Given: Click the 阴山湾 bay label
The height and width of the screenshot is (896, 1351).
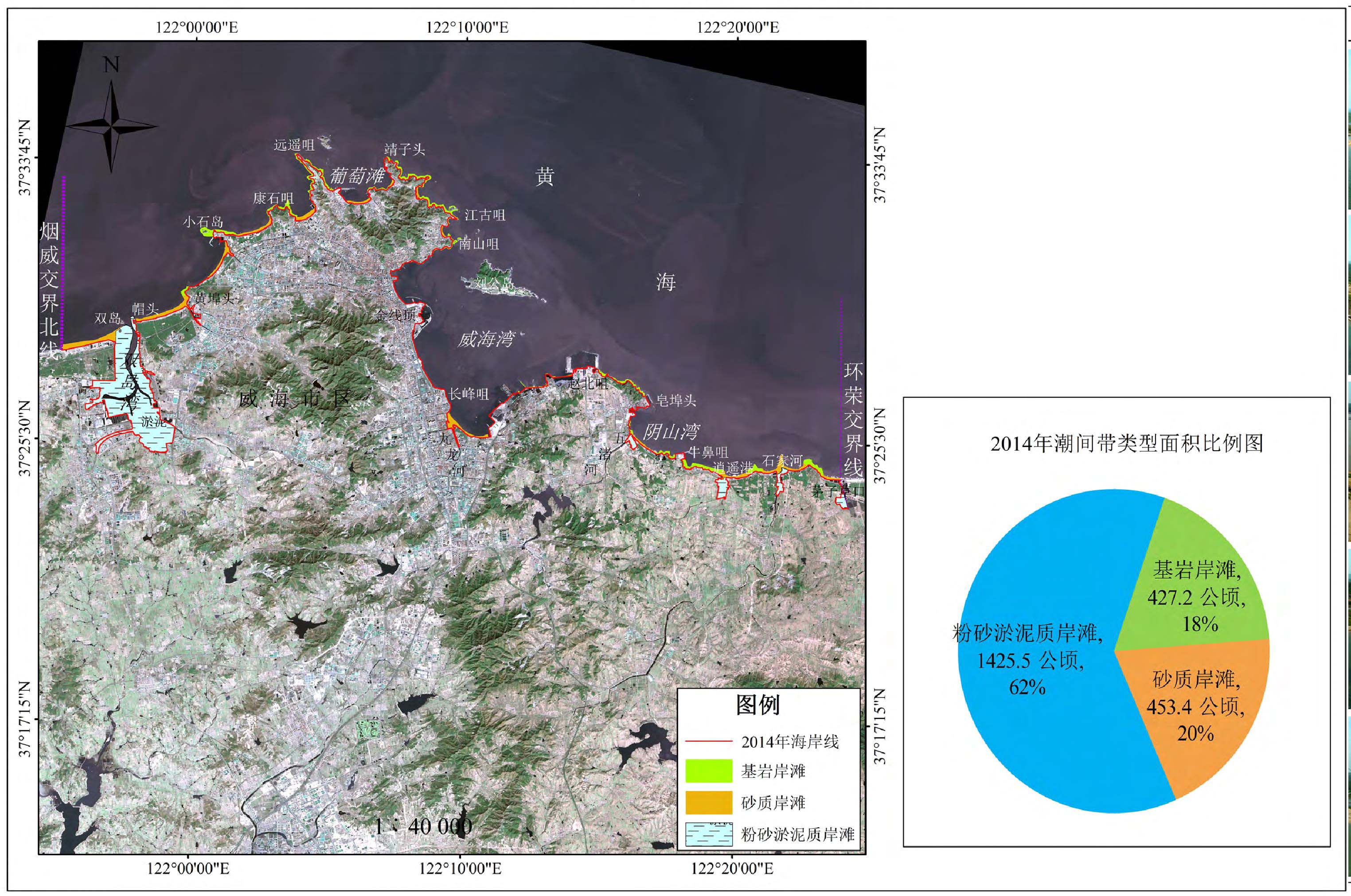Looking at the screenshot, I should click(x=672, y=432).
